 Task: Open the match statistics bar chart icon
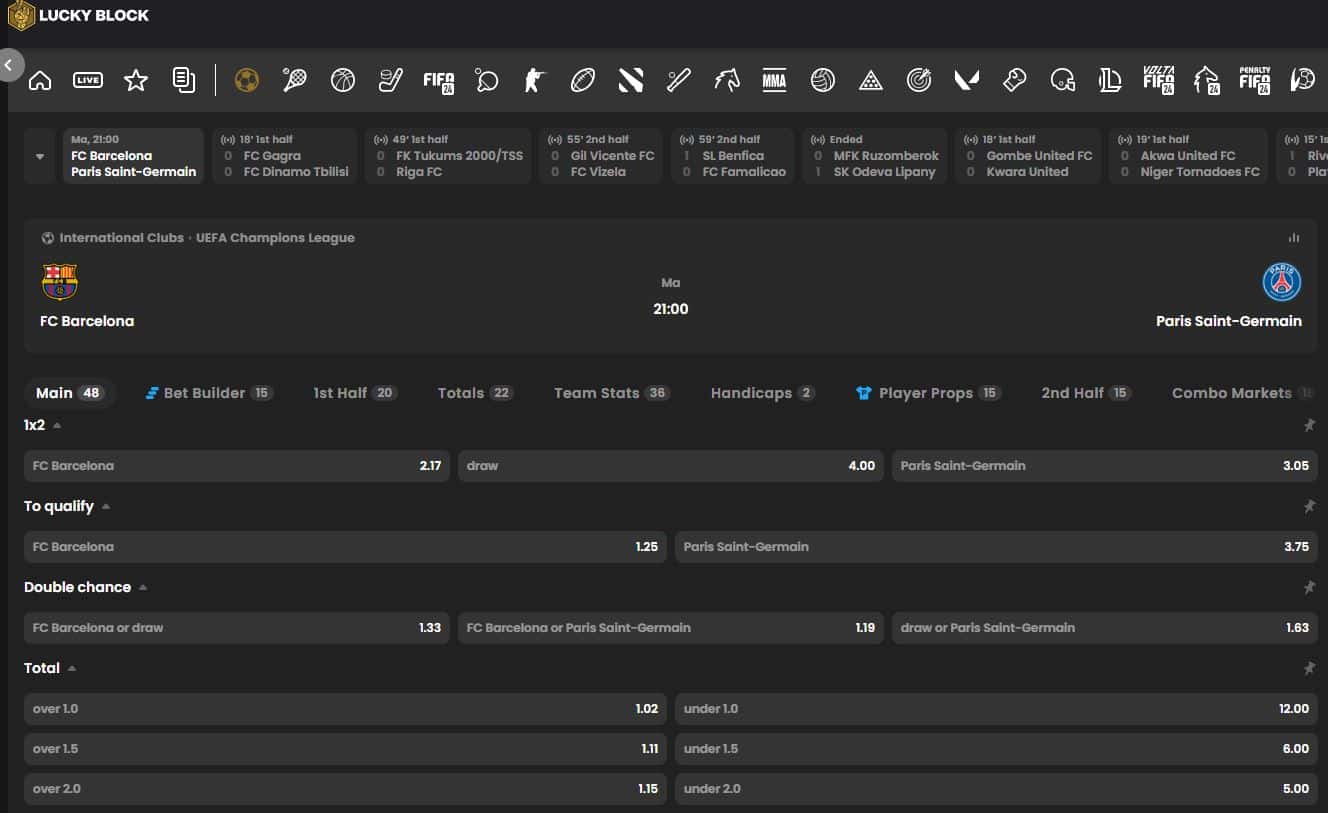1294,238
